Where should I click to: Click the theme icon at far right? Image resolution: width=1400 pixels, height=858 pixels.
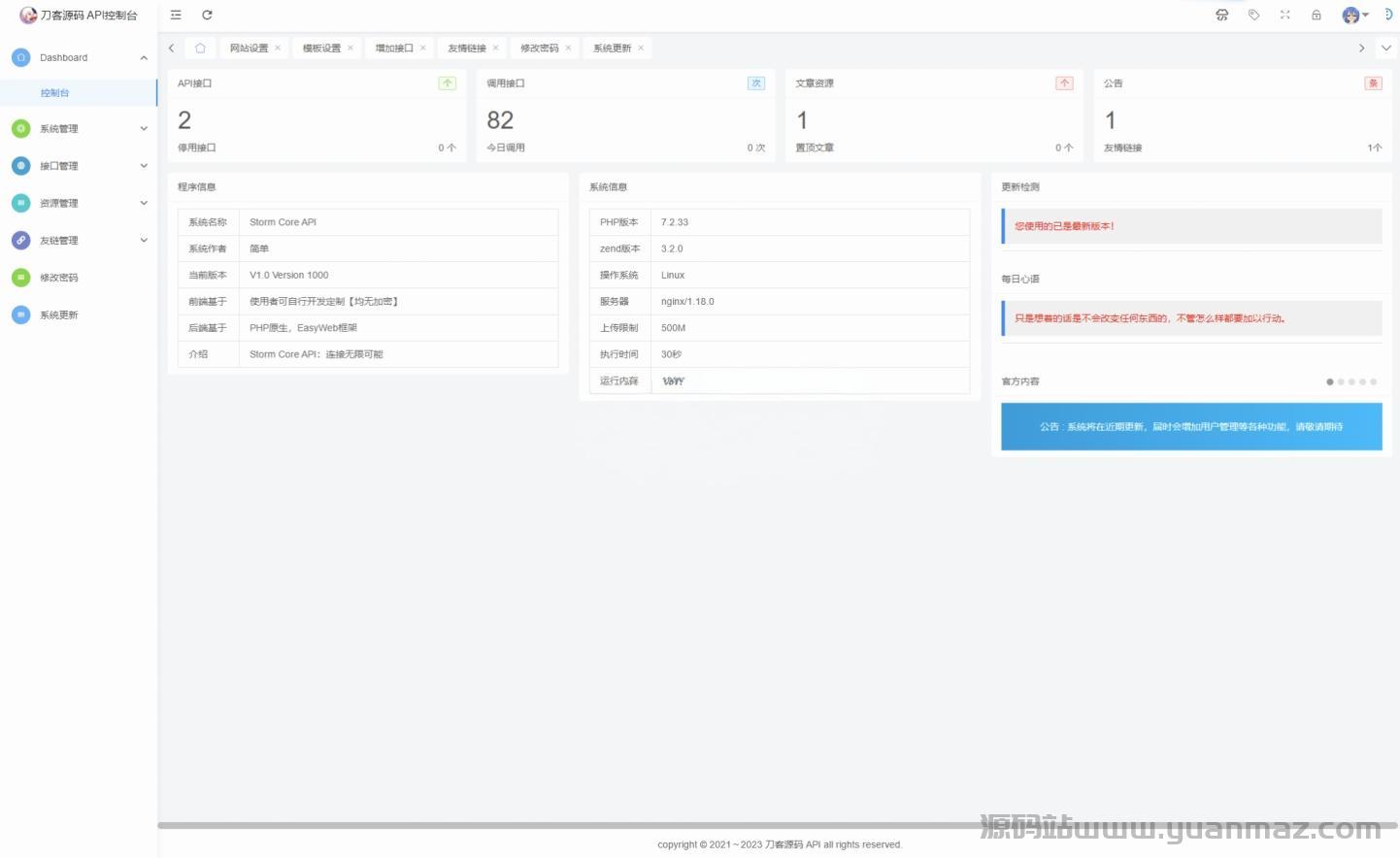click(1388, 15)
